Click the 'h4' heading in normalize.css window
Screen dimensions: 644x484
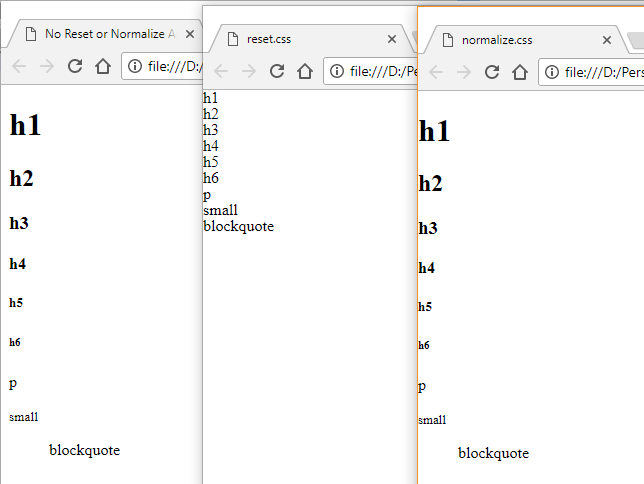click(x=427, y=268)
